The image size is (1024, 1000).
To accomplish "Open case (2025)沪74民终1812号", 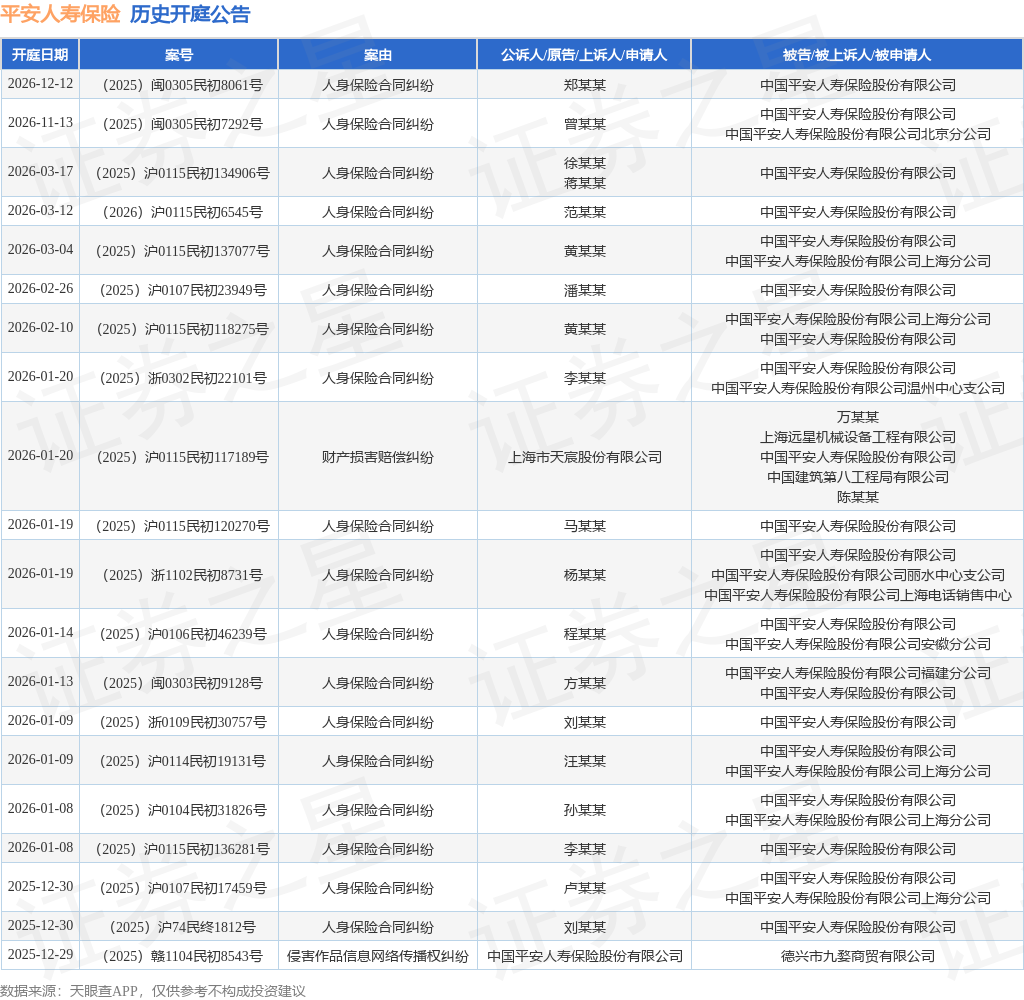I will click(x=179, y=927).
